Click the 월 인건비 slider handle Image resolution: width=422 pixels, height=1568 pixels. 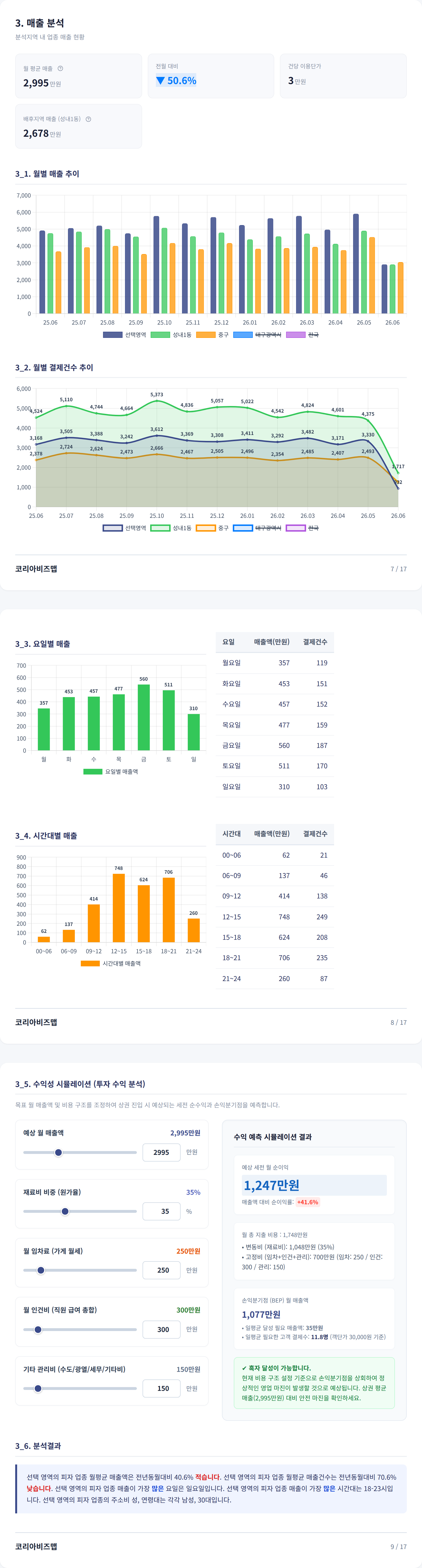click(38, 1329)
